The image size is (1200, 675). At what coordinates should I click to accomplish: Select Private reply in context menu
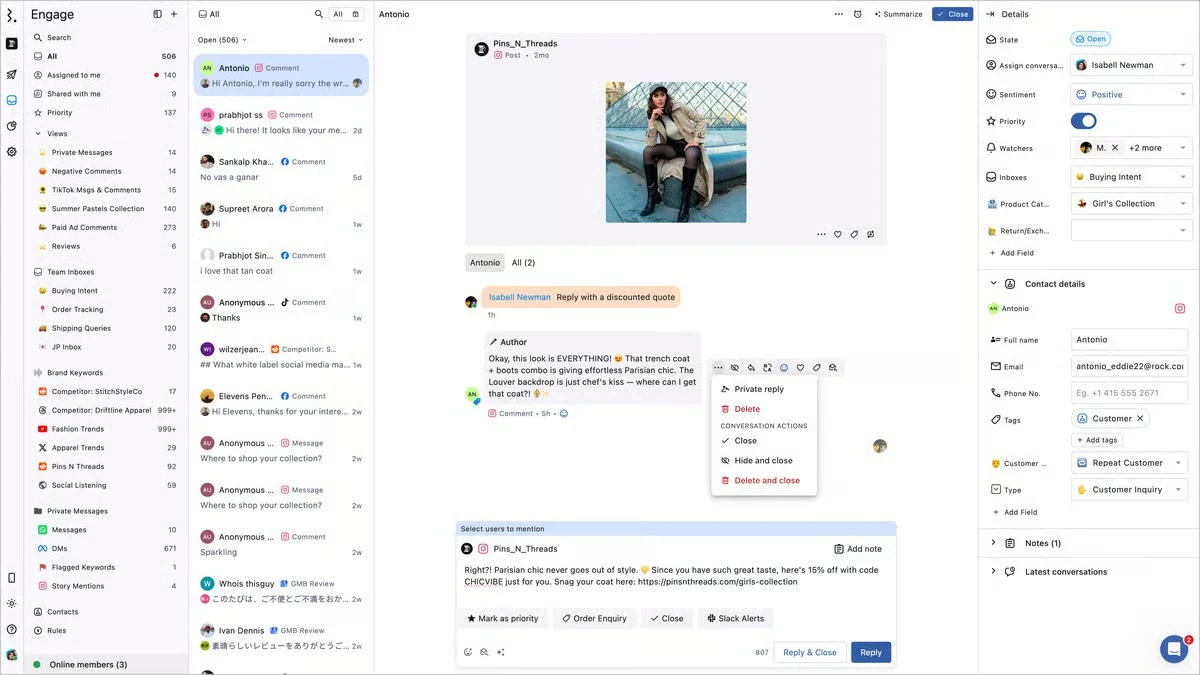(764, 389)
